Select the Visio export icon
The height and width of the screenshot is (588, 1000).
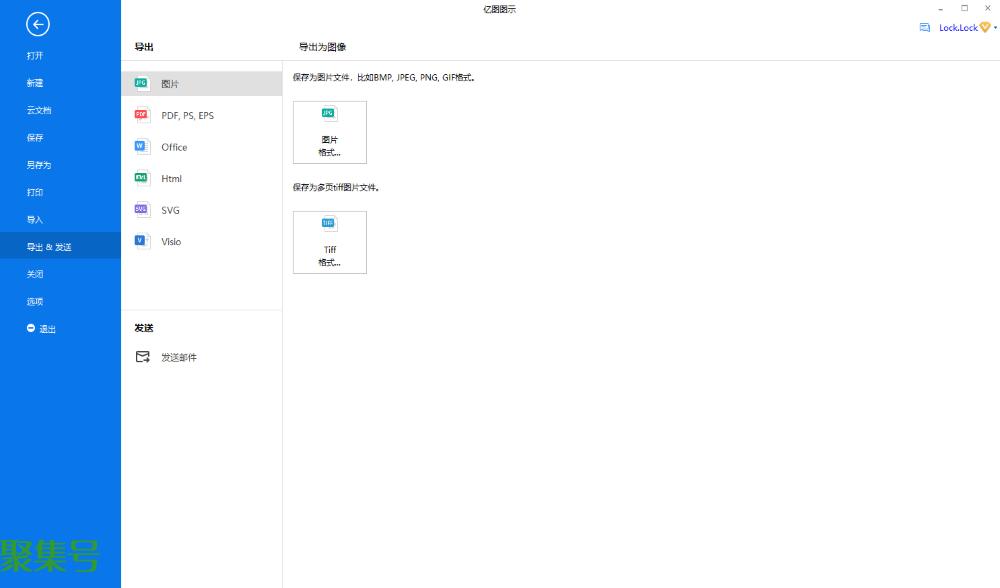(142, 241)
